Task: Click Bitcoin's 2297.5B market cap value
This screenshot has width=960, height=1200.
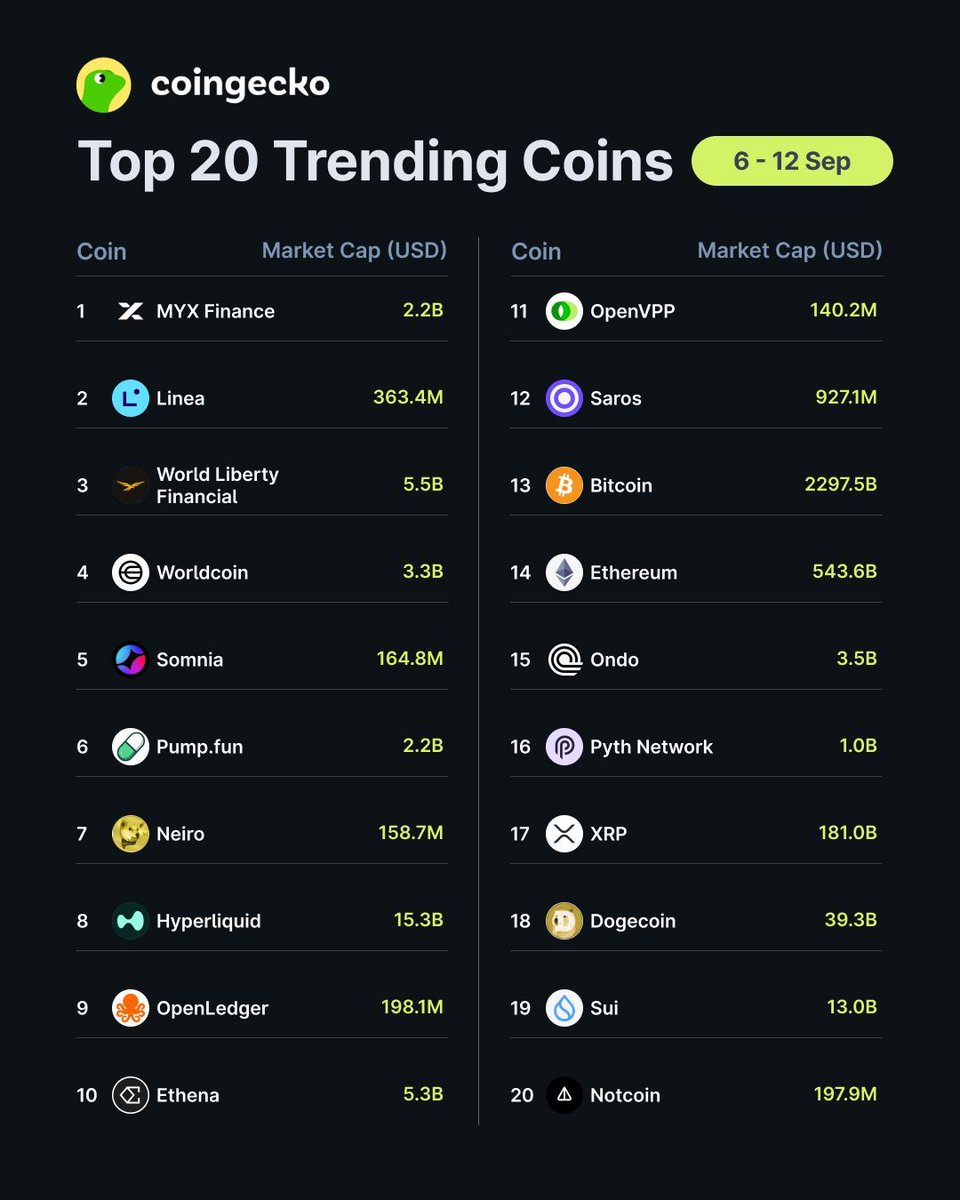Action: (x=840, y=484)
